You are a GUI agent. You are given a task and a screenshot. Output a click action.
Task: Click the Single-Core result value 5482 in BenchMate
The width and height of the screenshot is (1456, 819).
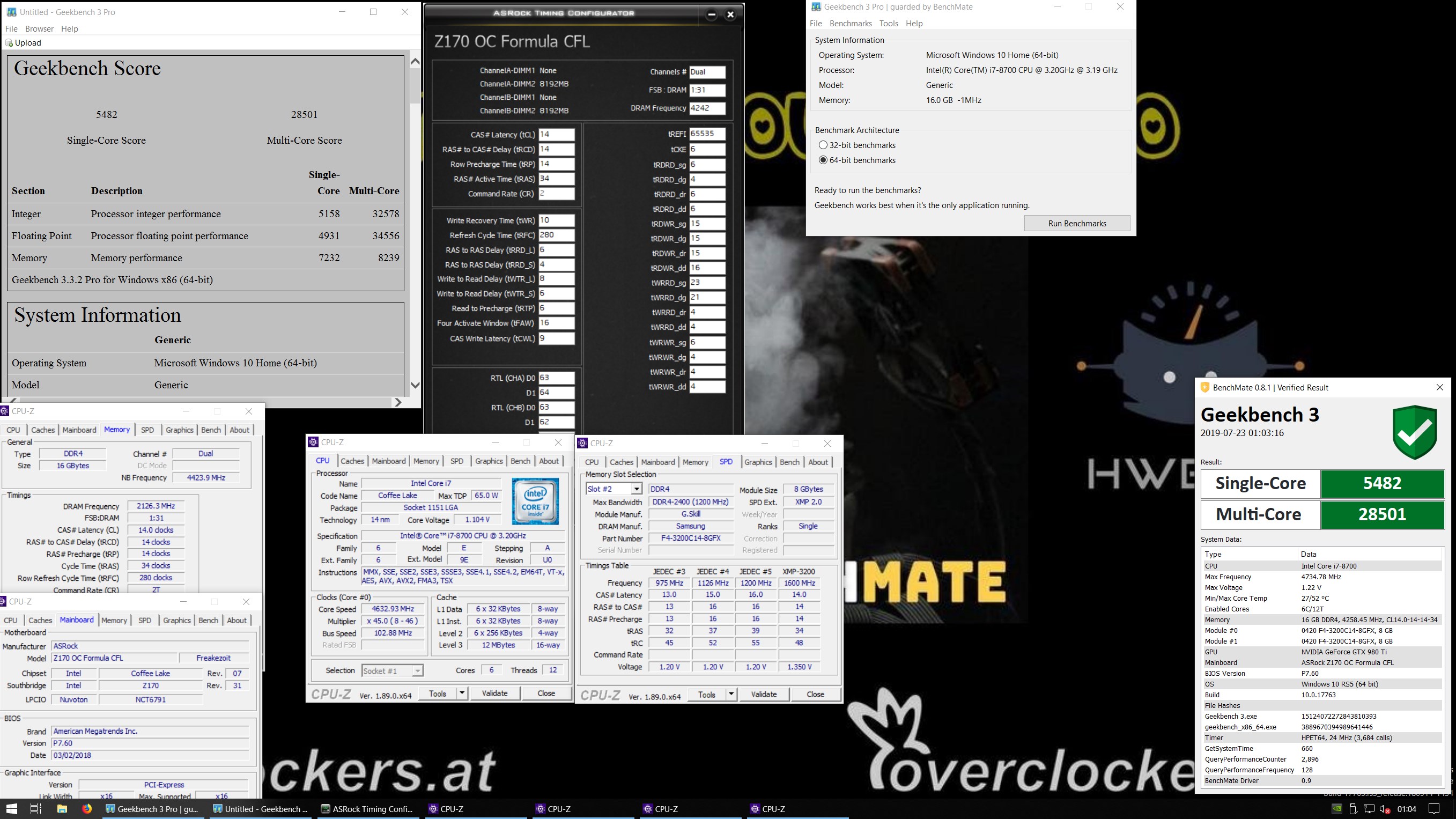coord(1382,483)
